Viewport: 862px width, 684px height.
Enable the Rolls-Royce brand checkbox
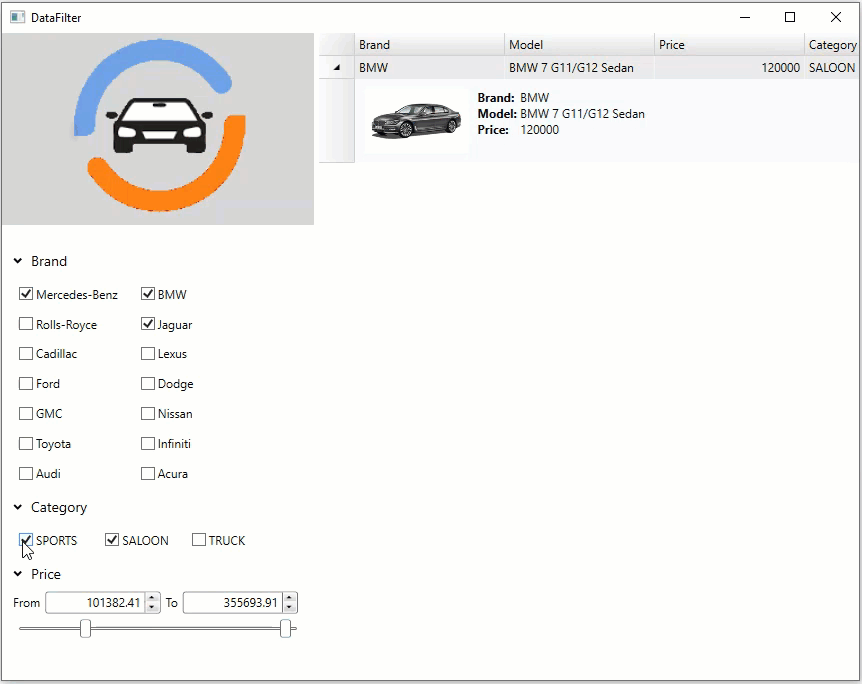click(x=26, y=324)
